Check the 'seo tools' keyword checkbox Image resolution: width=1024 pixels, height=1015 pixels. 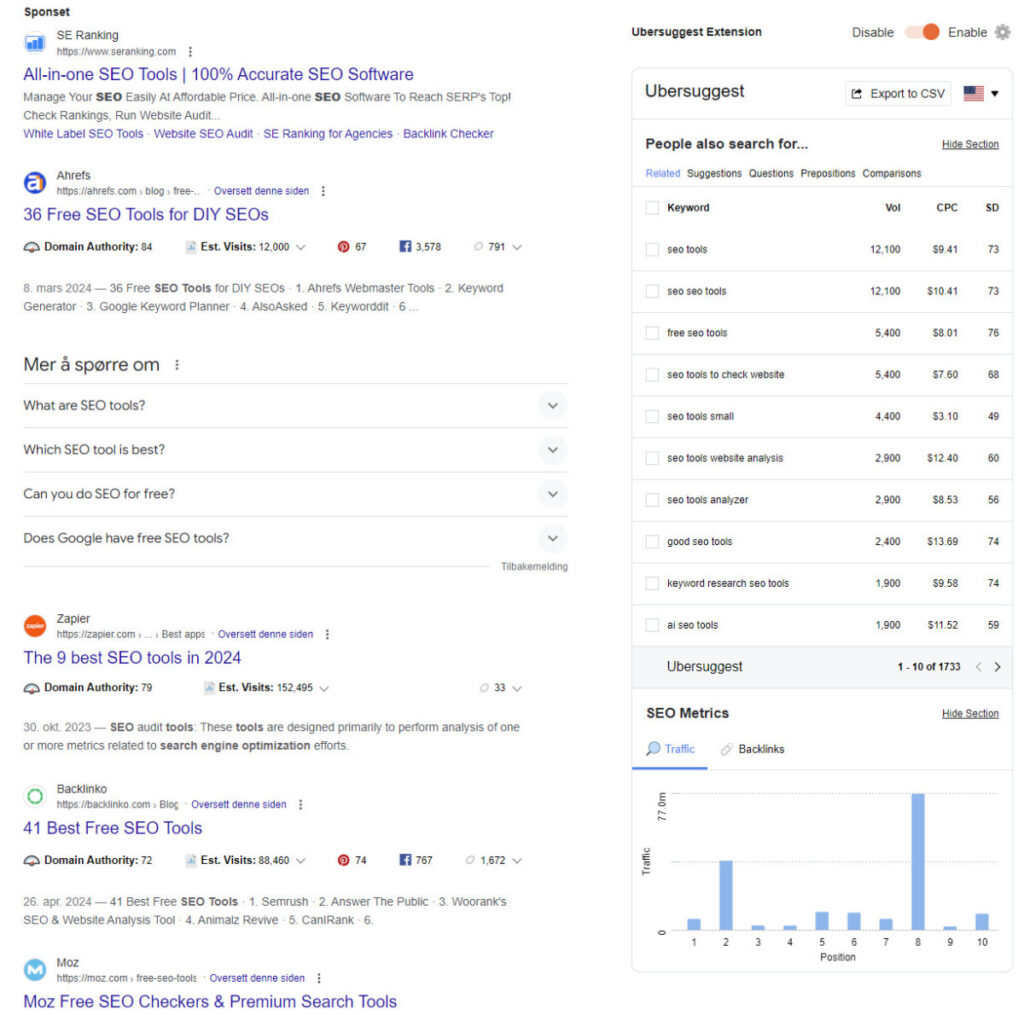(x=652, y=250)
